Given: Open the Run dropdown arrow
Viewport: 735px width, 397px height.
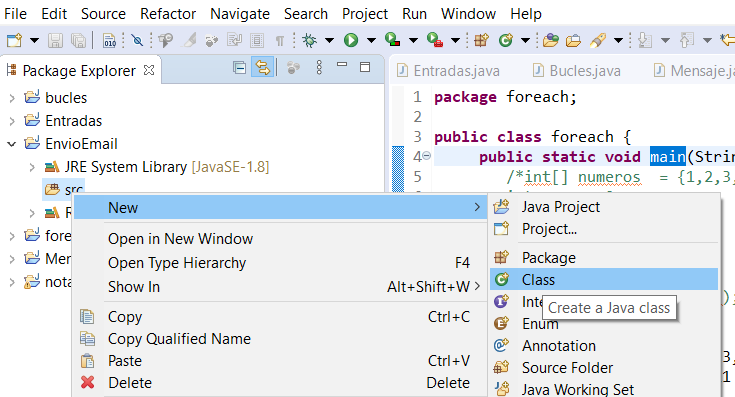Looking at the screenshot, I should [x=371, y=40].
